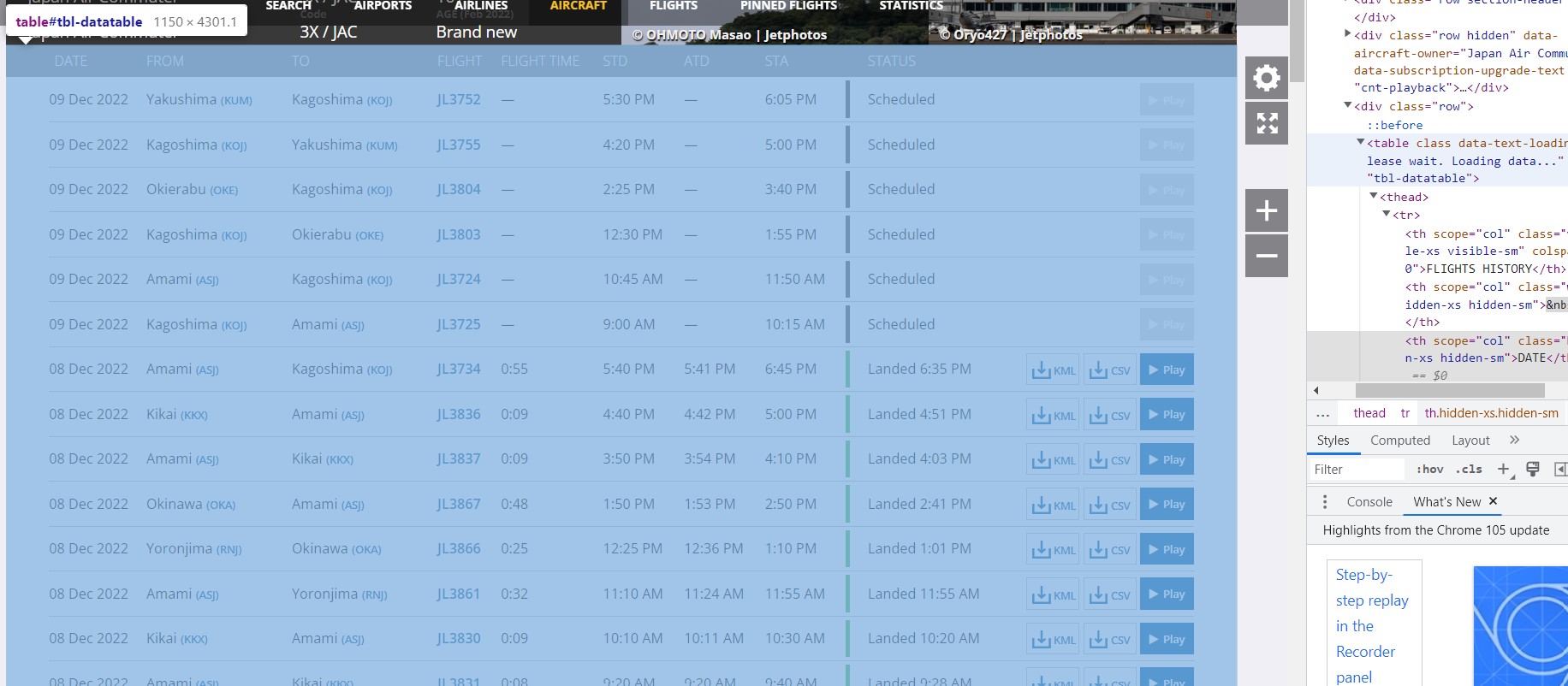Play flight JL3867 playback
Screen dimensions: 1568x686
click(x=1166, y=505)
